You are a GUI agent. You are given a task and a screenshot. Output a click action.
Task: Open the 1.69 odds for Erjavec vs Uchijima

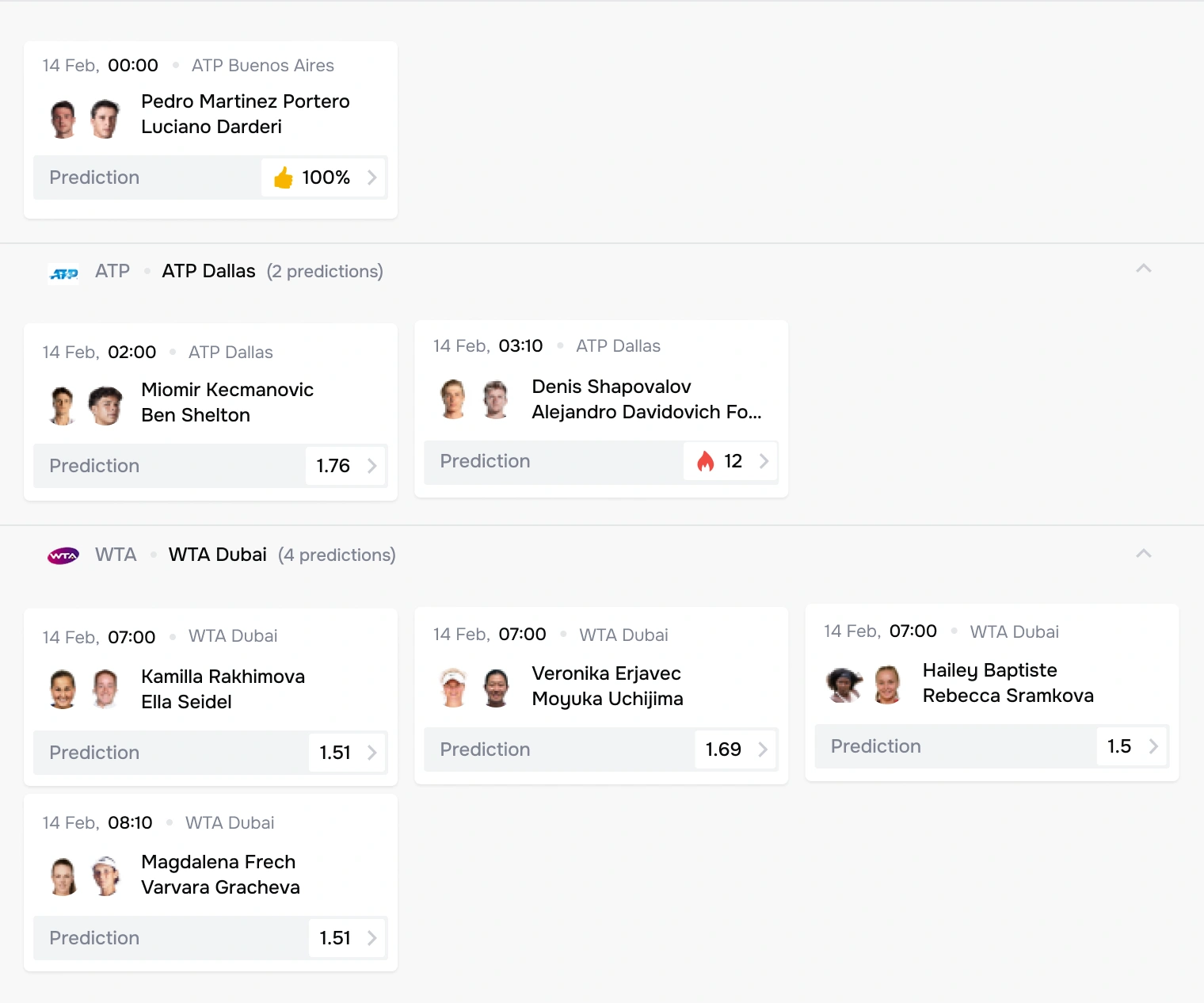736,749
